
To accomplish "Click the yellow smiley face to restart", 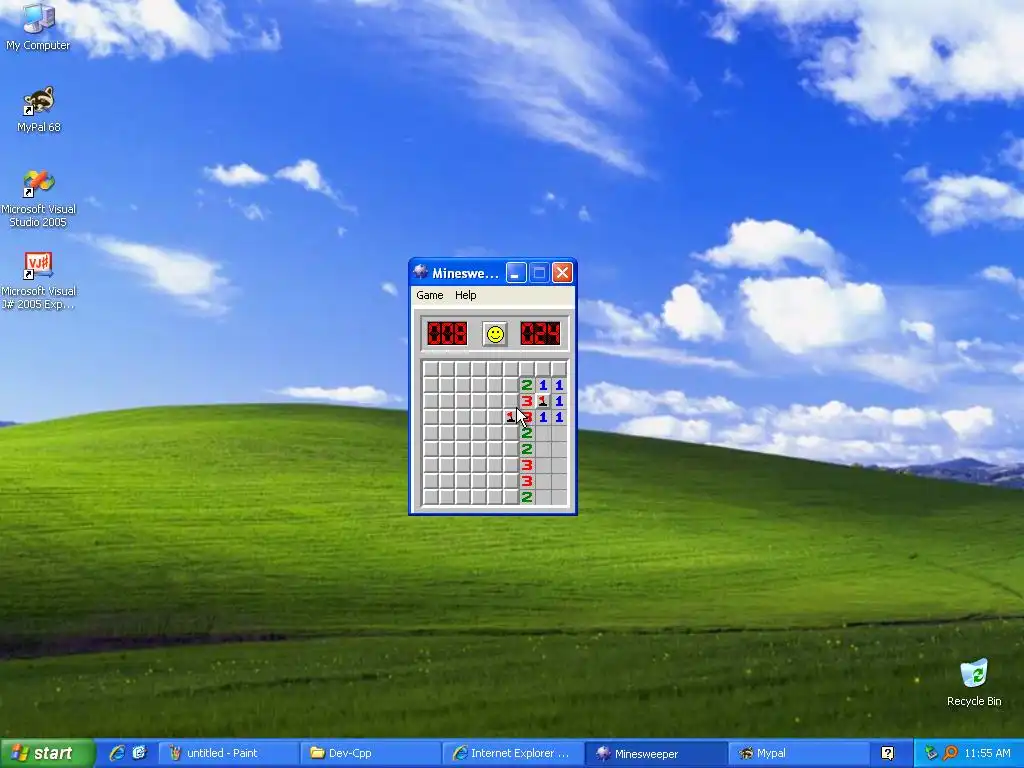I will coord(495,334).
